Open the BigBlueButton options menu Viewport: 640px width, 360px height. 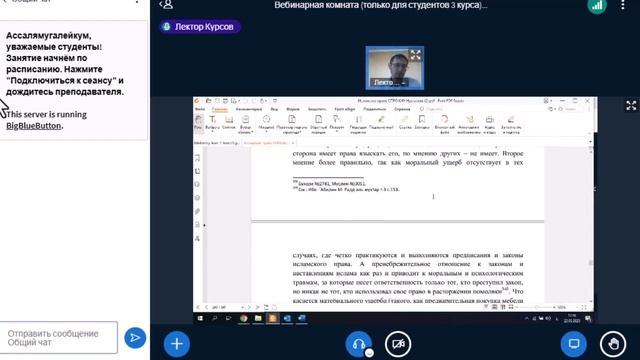tap(623, 5)
